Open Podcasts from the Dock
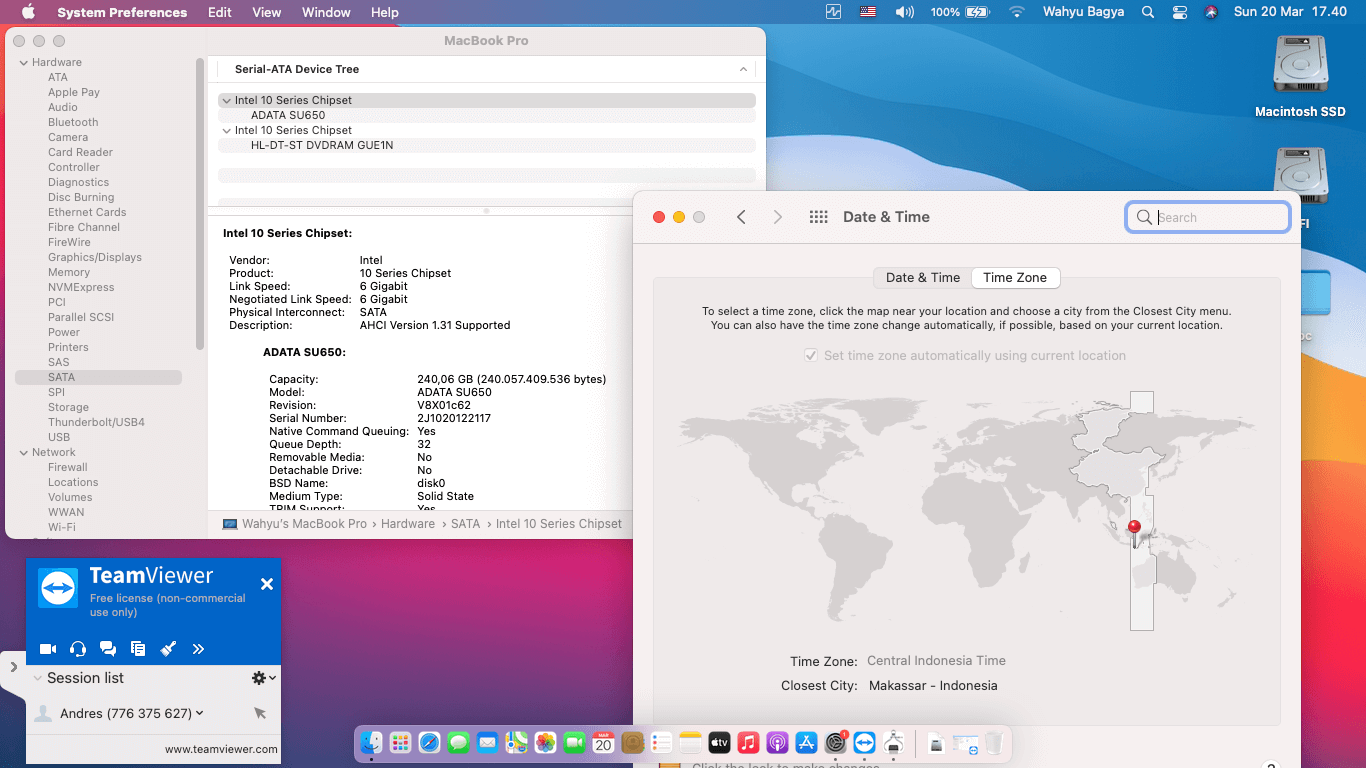Screen dimensions: 1366x768 pos(778,743)
